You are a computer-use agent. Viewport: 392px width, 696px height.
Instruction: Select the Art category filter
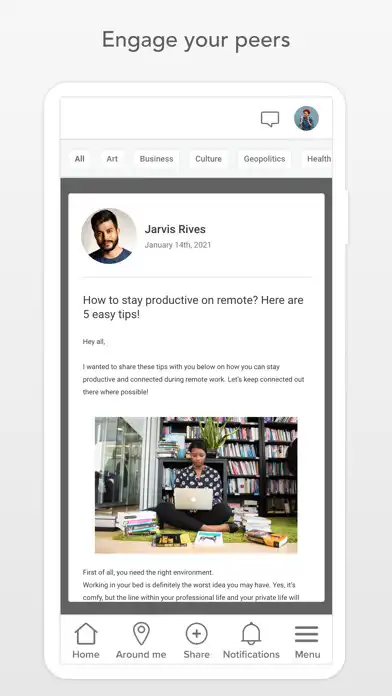112,159
